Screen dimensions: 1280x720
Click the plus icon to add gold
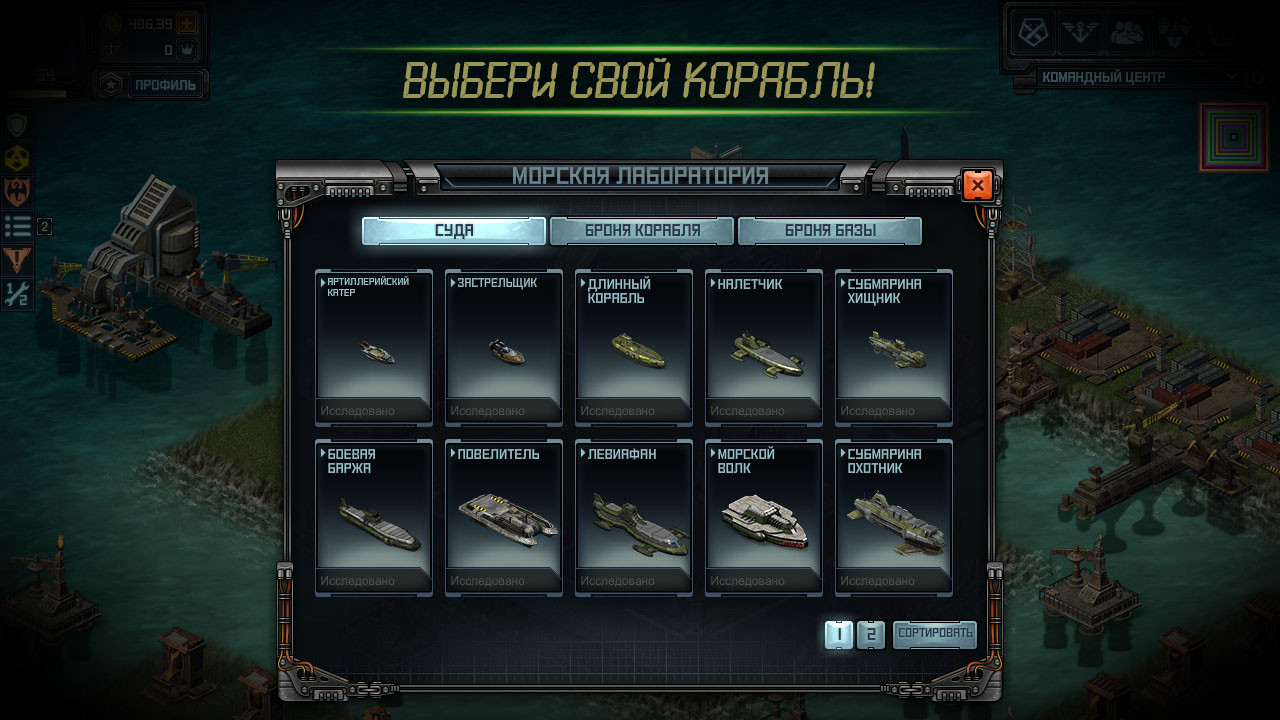pyautogui.click(x=187, y=22)
